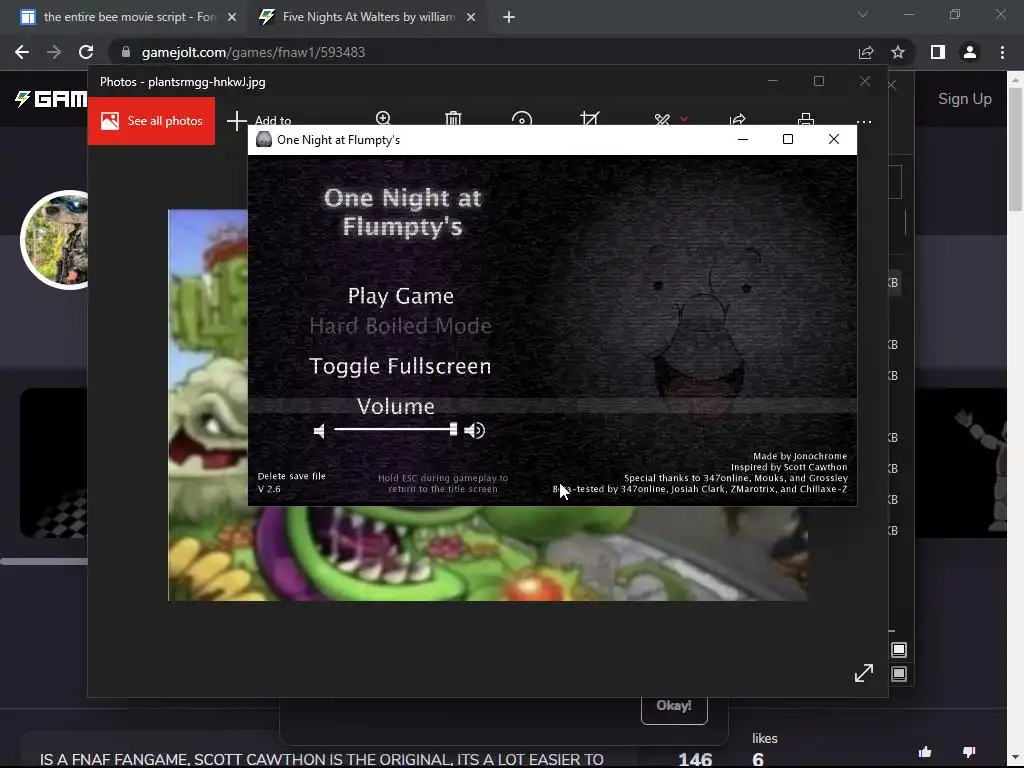Click the upper layout box icon behind Photos
Image resolution: width=1024 pixels, height=768 pixels.
tap(899, 650)
